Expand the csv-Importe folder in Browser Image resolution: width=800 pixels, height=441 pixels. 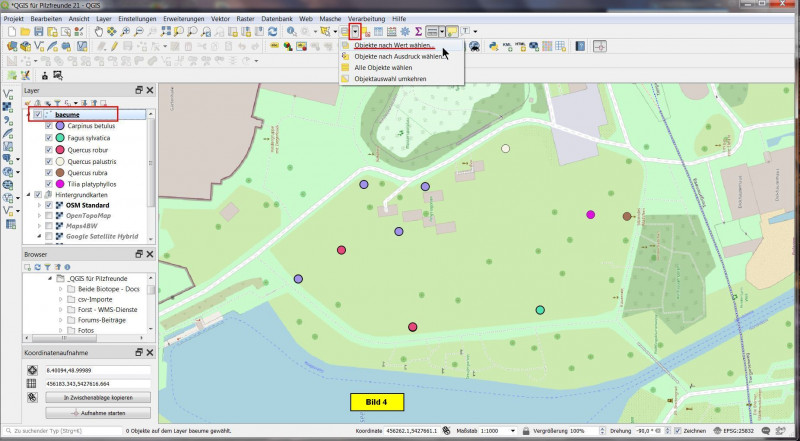(x=59, y=297)
